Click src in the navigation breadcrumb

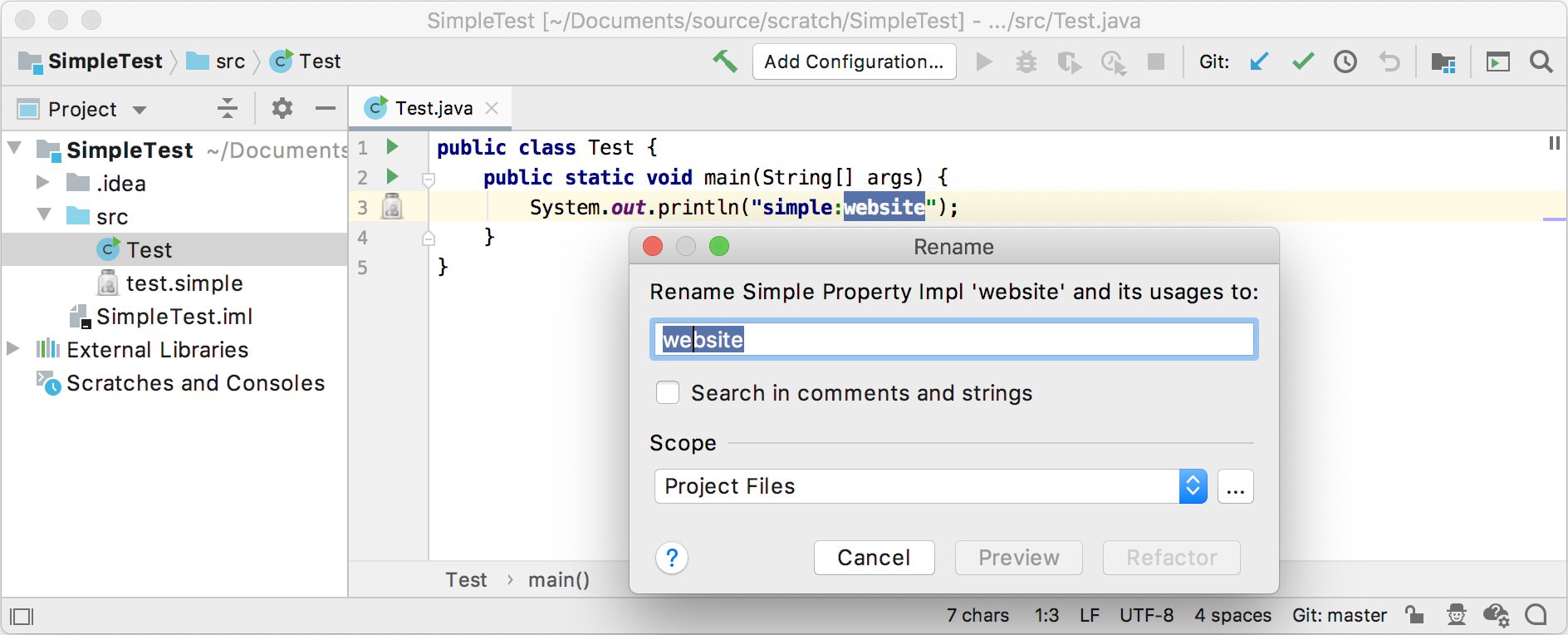pyautogui.click(x=229, y=62)
